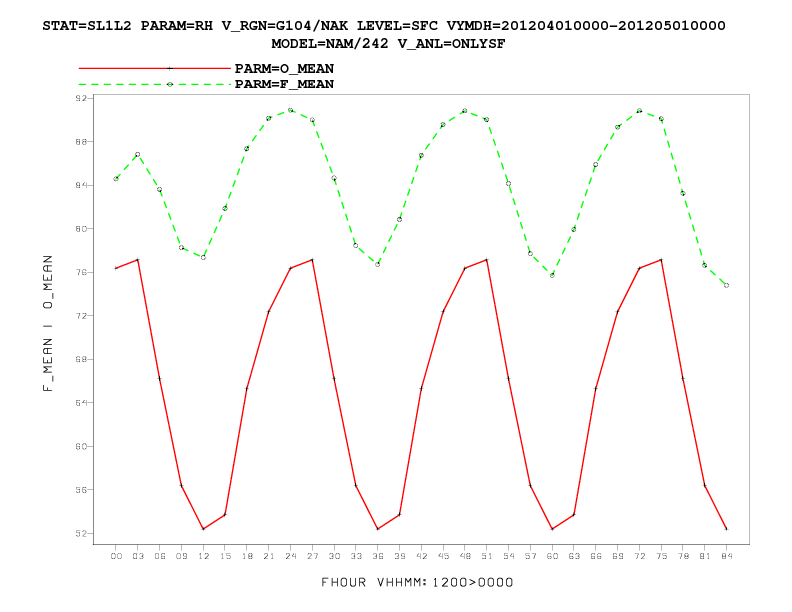Image resolution: width=792 pixels, height=612 pixels.
Task: Click the y-axis tick label '92'
Action: coord(81,98)
